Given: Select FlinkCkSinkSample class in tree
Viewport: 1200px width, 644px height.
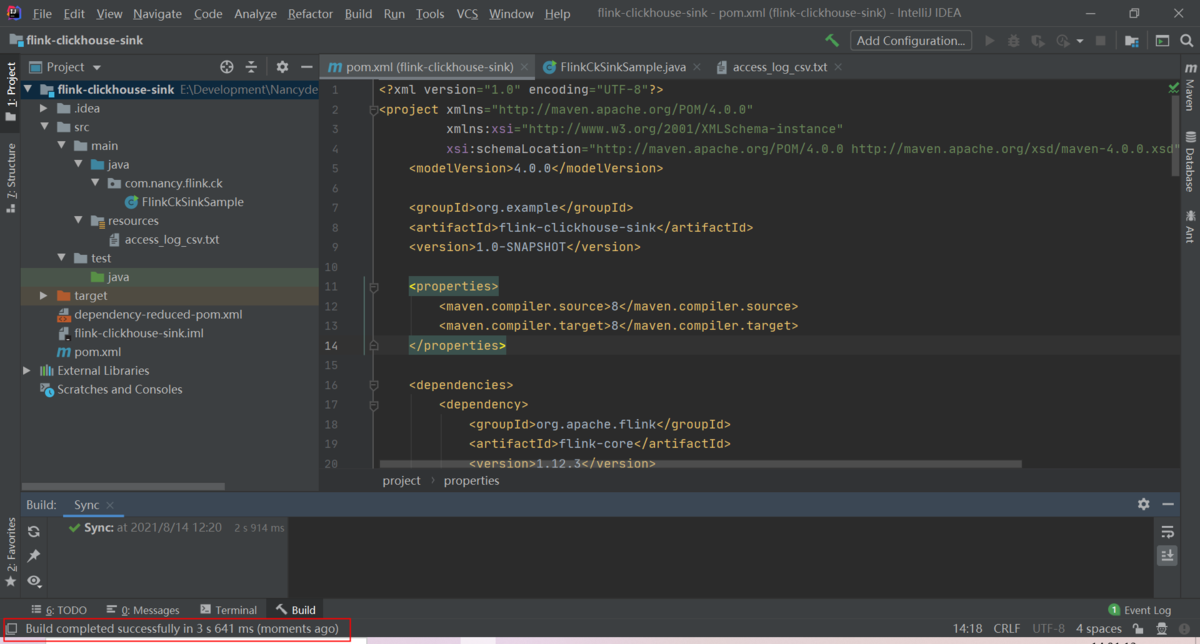Looking at the screenshot, I should click(x=184, y=202).
